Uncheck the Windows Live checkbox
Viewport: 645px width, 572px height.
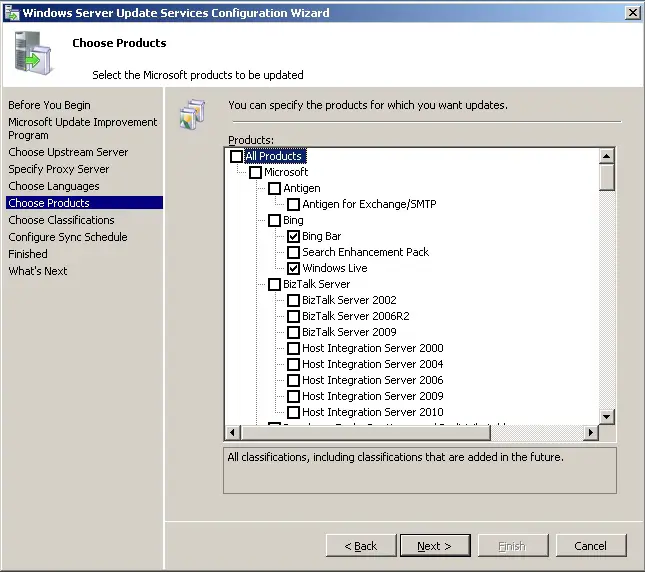(293, 268)
